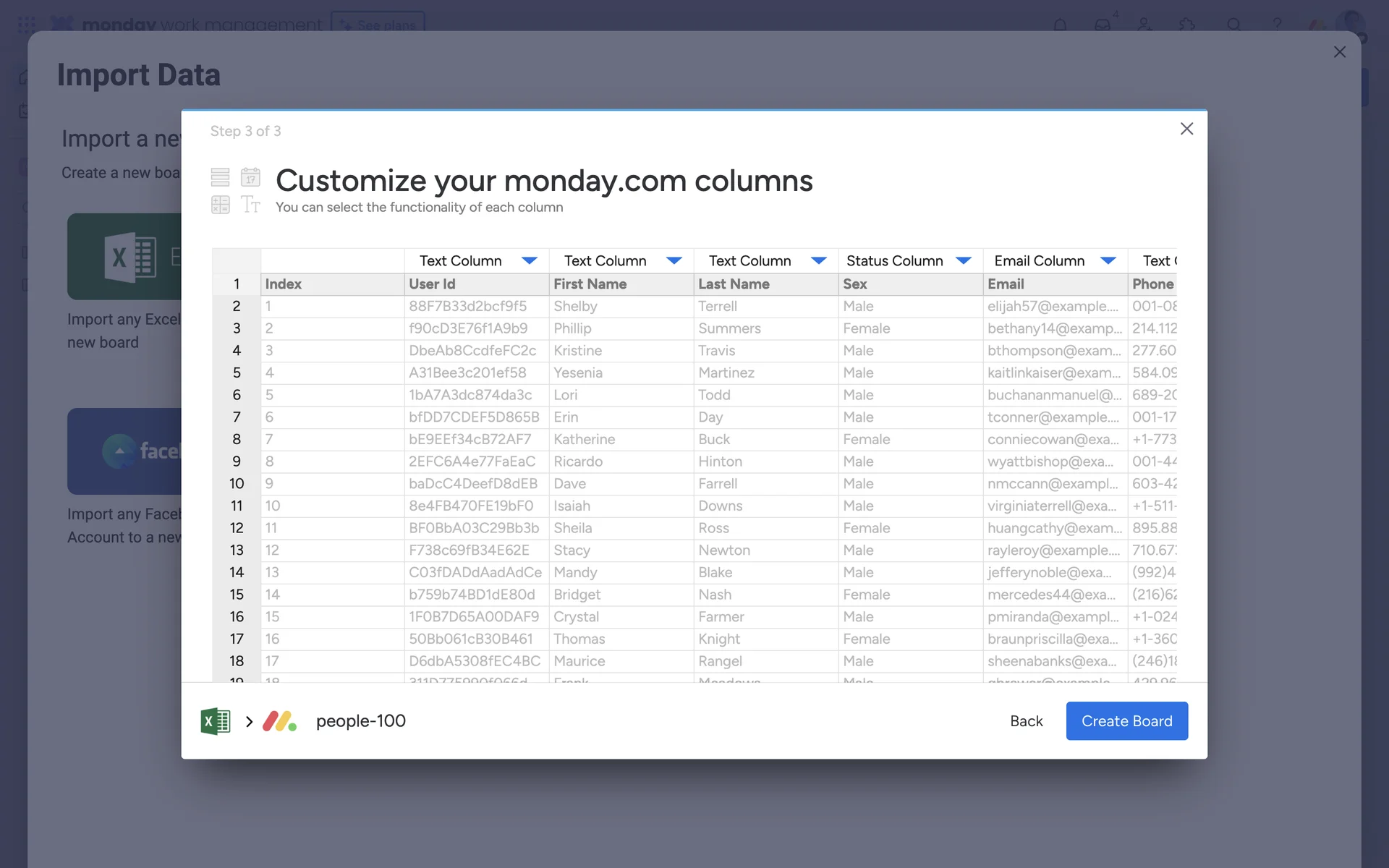Click the people-100 board name
The image size is (1389, 868).
tap(360, 721)
